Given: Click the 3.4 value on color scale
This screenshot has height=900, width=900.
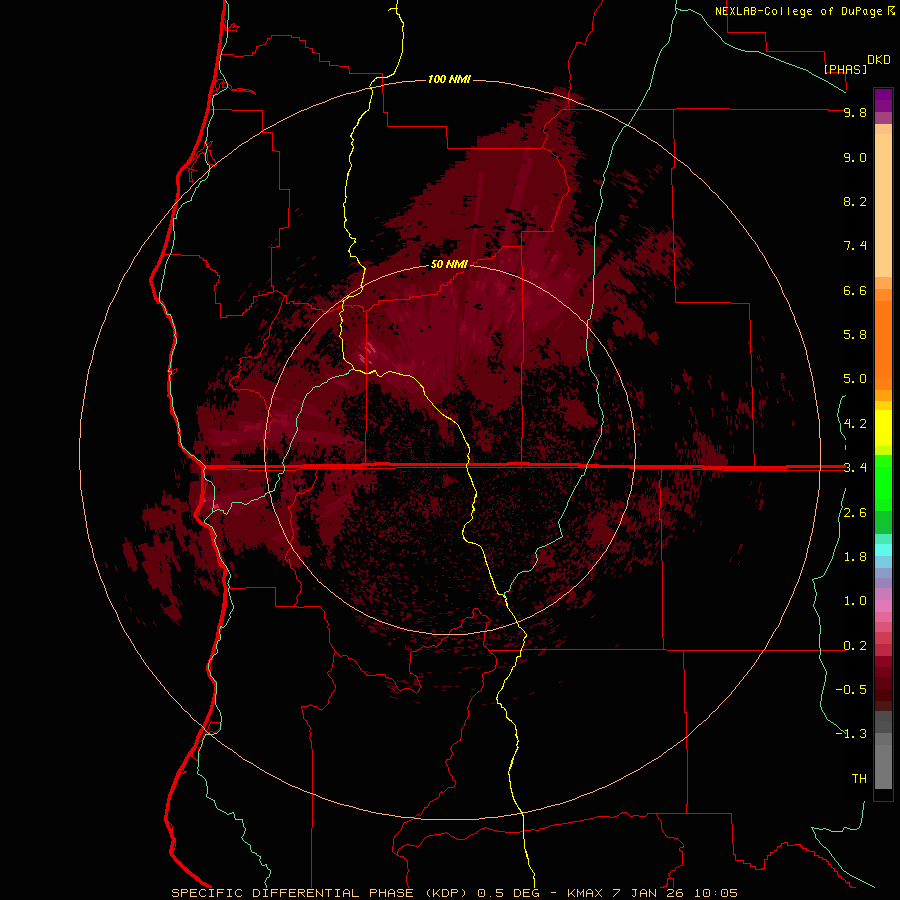Looking at the screenshot, I should (855, 468).
